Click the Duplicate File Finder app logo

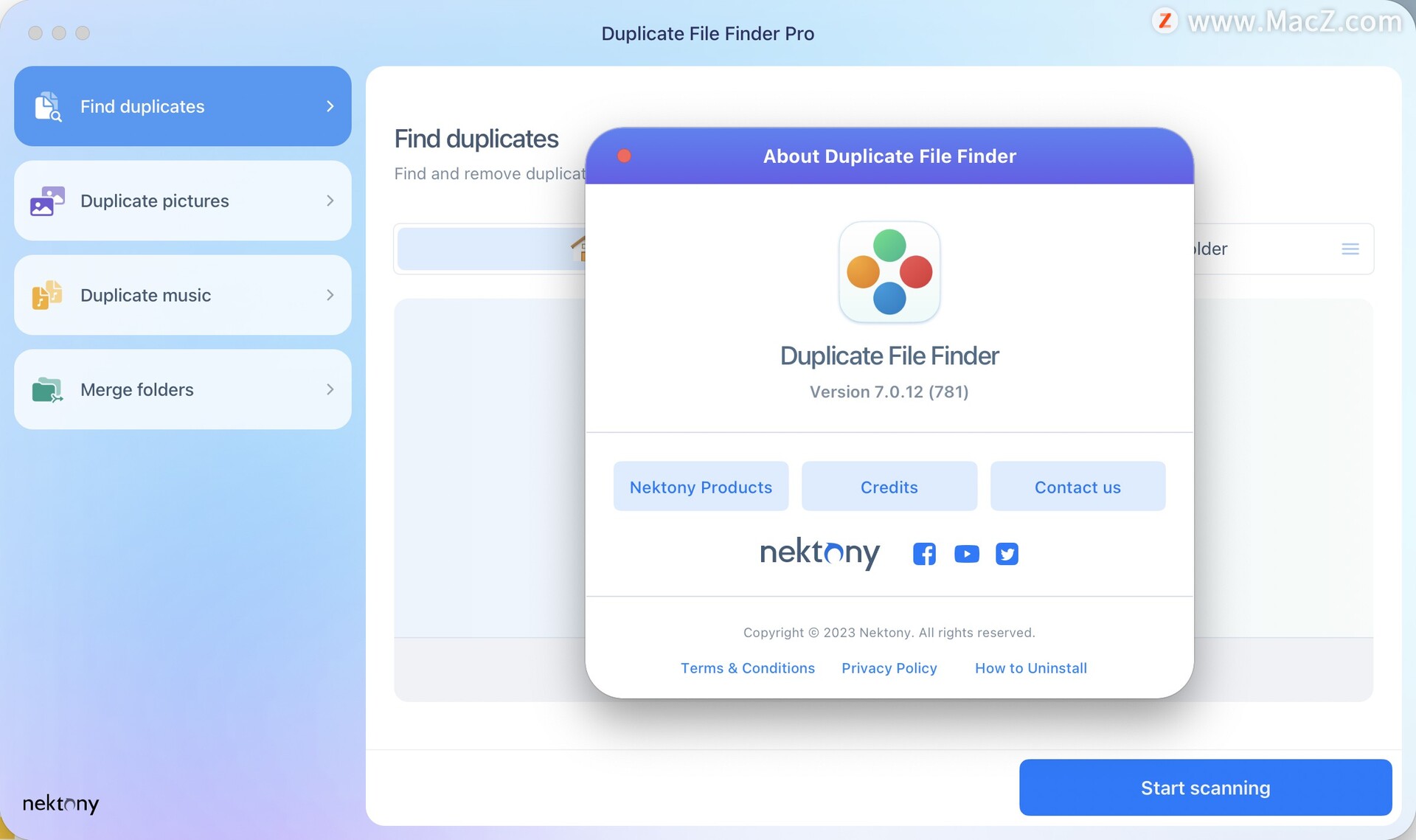(889, 272)
